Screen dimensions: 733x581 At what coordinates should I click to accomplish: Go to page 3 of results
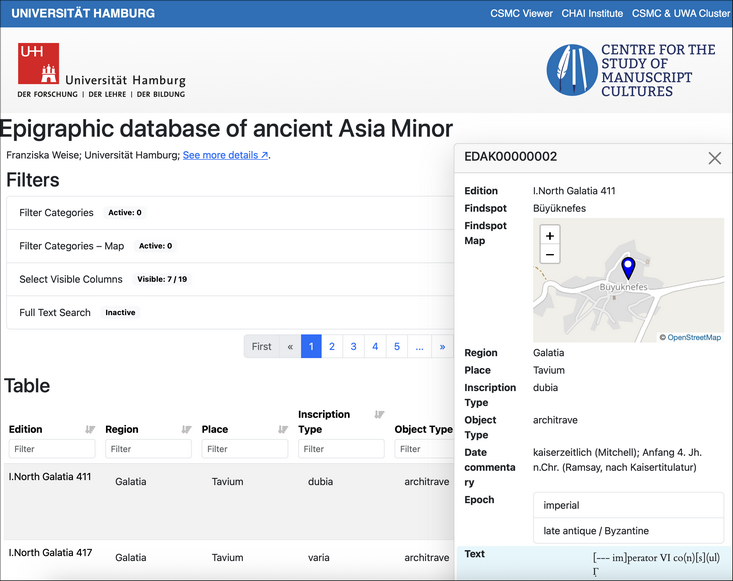[x=353, y=346]
